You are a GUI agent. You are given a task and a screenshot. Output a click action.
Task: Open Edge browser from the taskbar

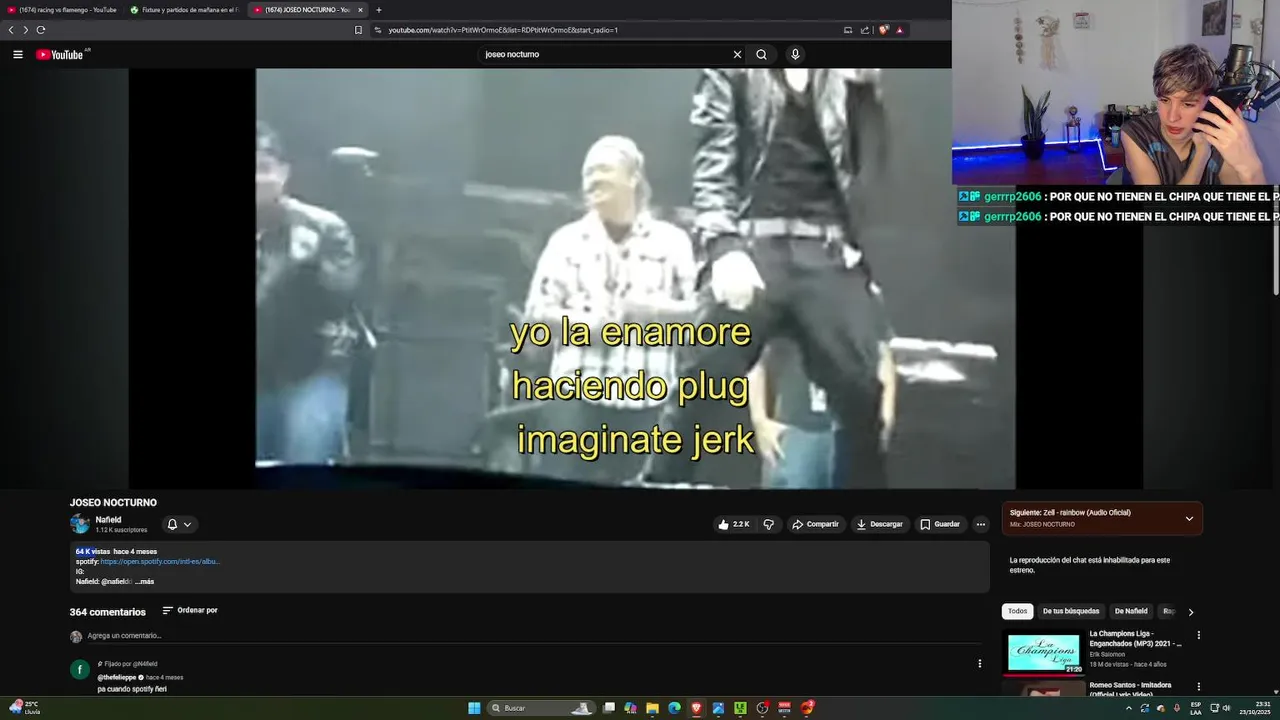coord(674,708)
